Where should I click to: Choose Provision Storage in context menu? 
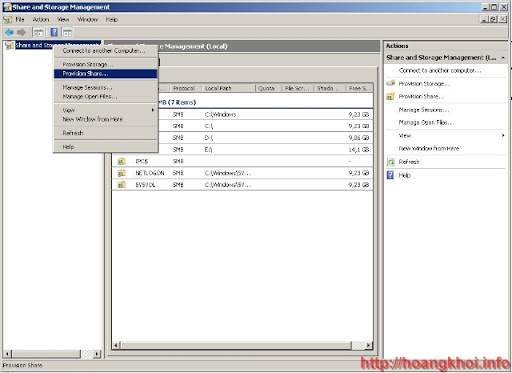[105, 64]
